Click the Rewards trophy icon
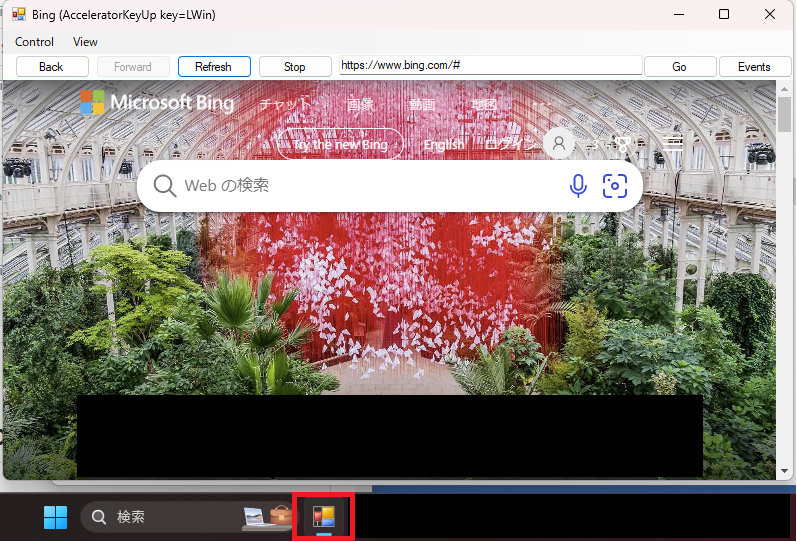The width and height of the screenshot is (797, 542). (x=623, y=144)
